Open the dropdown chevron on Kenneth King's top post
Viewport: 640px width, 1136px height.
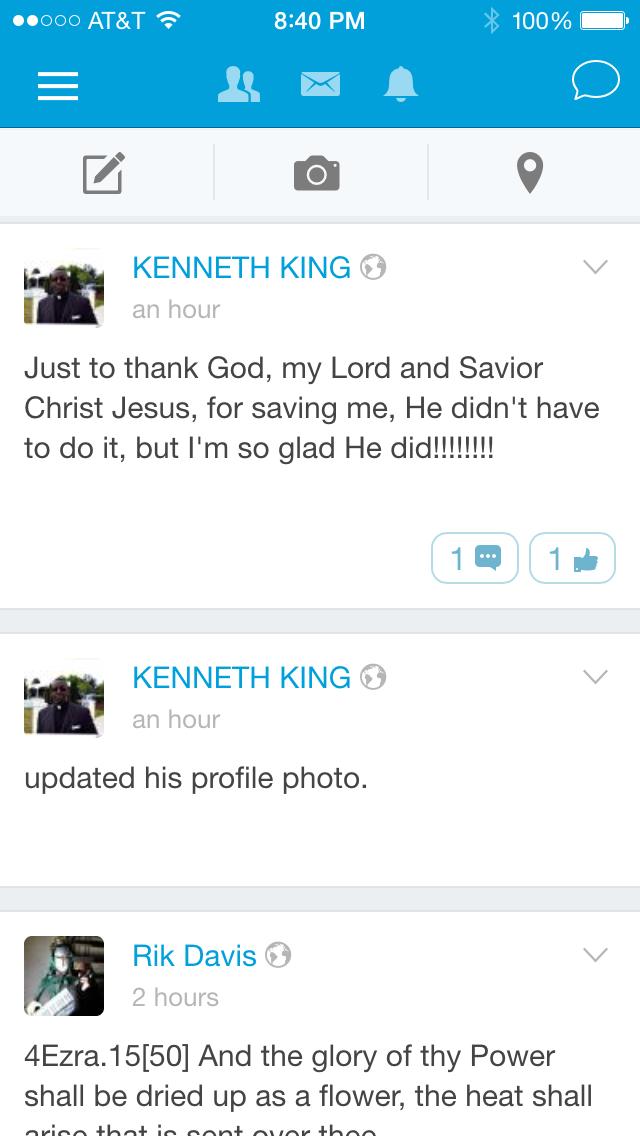coord(595,267)
